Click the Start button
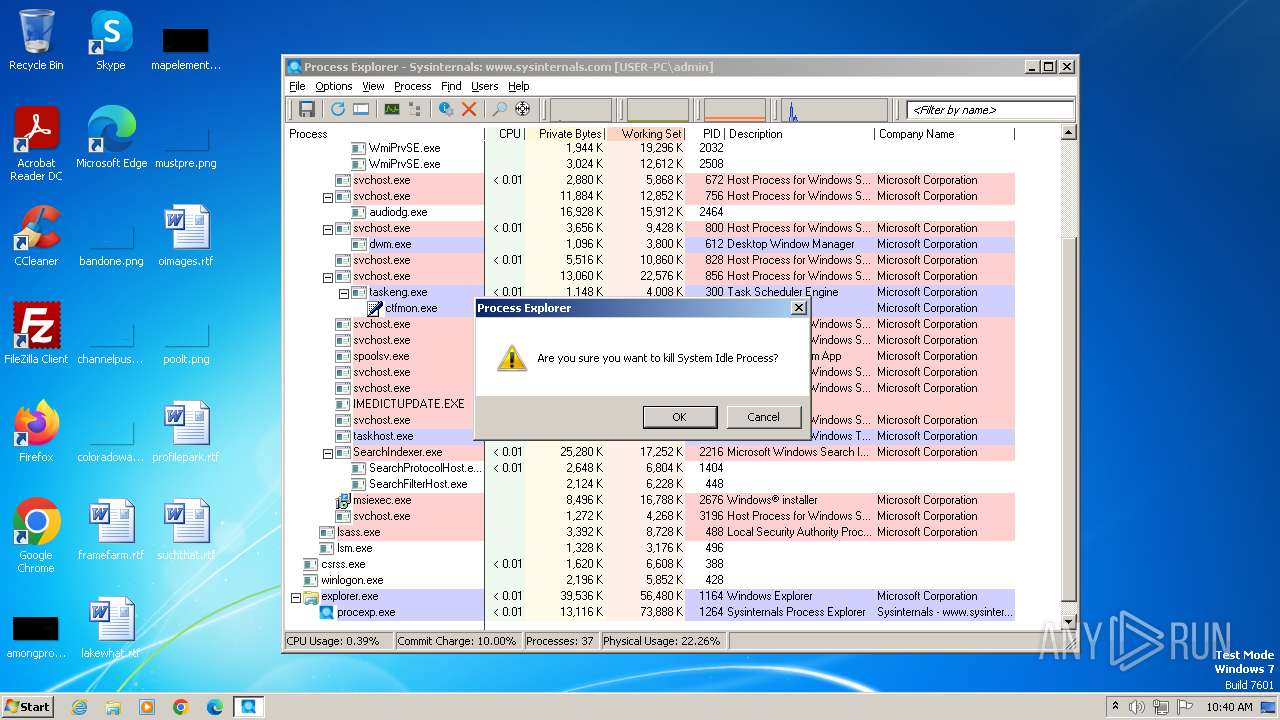Screen dimensions: 1280x720 (x=28, y=706)
